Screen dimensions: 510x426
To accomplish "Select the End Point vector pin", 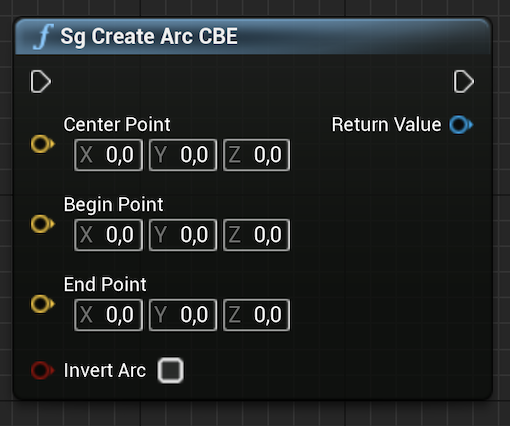I will pos(42,304).
